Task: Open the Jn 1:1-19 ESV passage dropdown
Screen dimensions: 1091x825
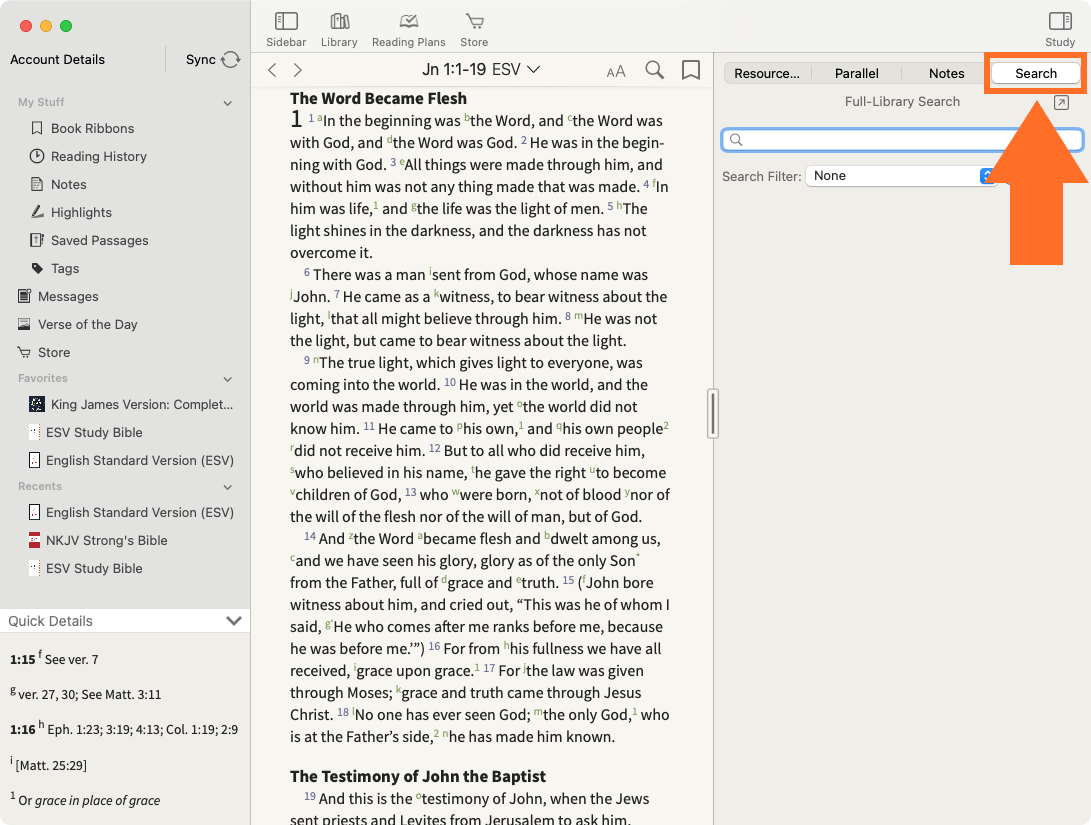Action: [x=481, y=70]
